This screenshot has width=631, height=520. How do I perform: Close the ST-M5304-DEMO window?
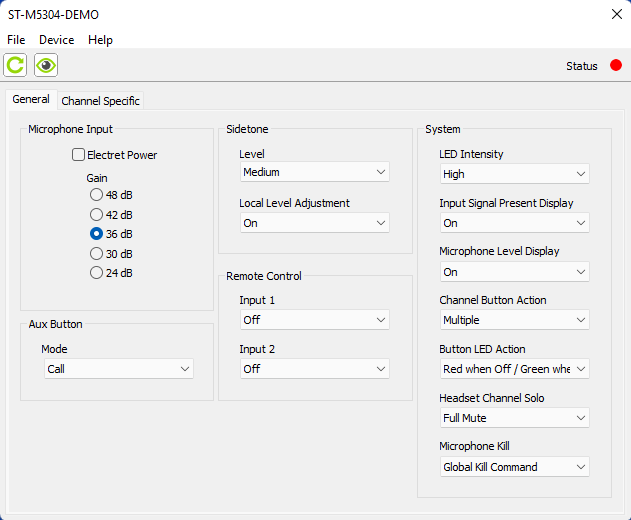(x=616, y=15)
